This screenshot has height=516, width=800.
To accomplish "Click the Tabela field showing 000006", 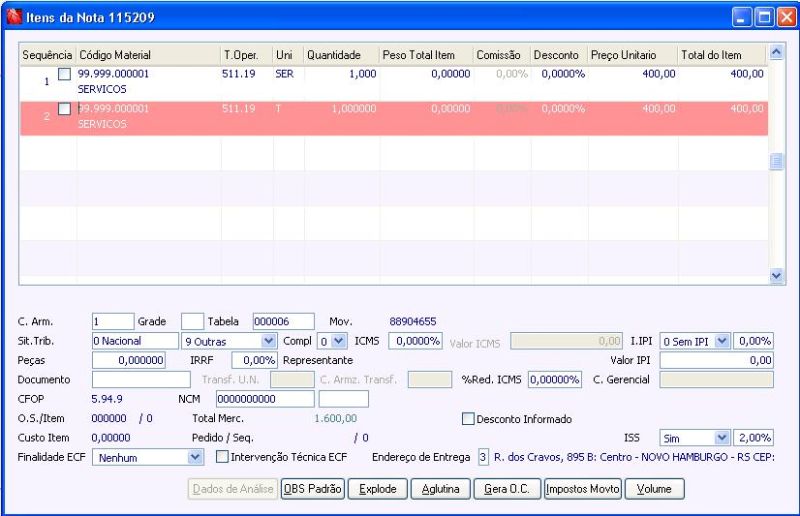I will [x=283, y=322].
